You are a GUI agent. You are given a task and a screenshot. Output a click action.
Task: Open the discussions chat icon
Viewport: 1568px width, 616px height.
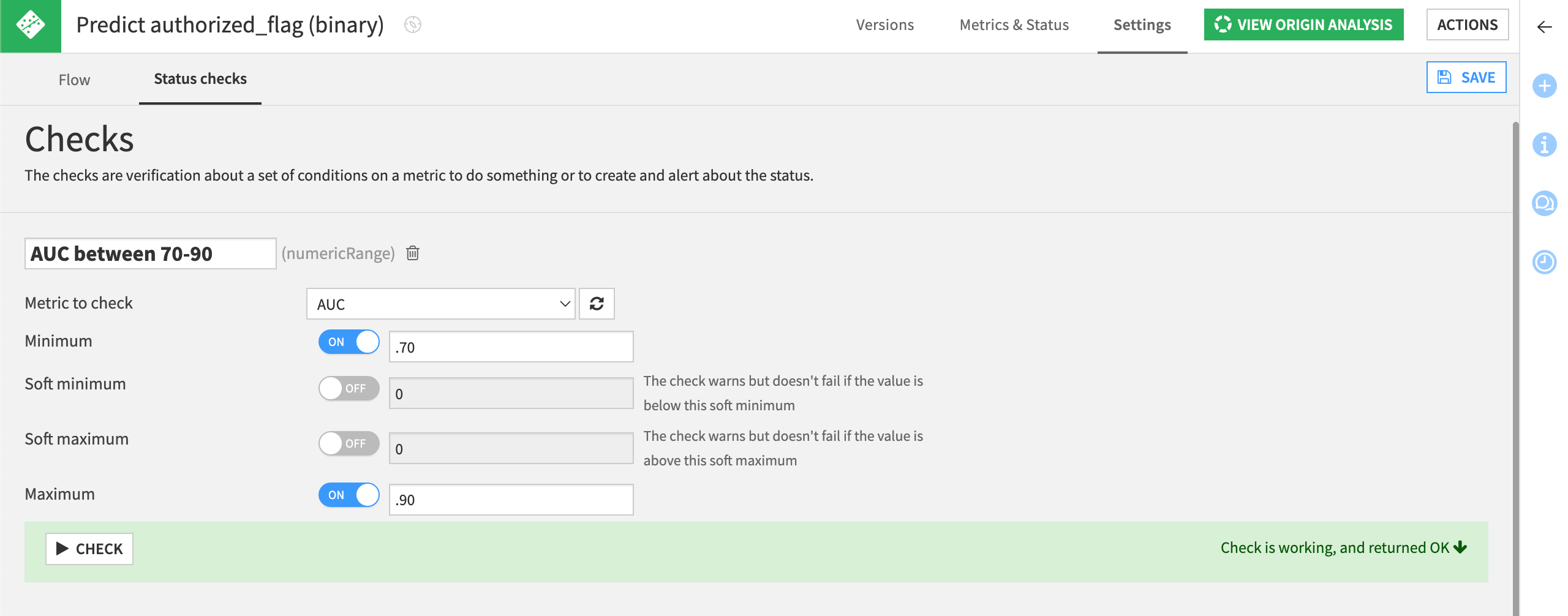click(x=1544, y=203)
